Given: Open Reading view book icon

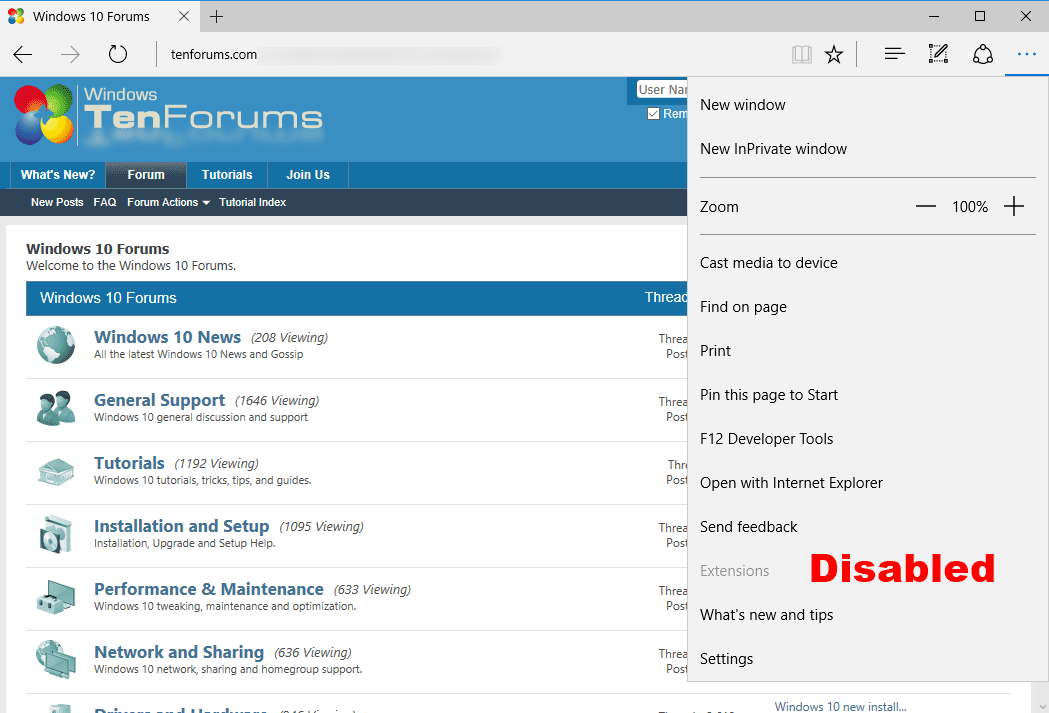Looking at the screenshot, I should click(x=801, y=54).
